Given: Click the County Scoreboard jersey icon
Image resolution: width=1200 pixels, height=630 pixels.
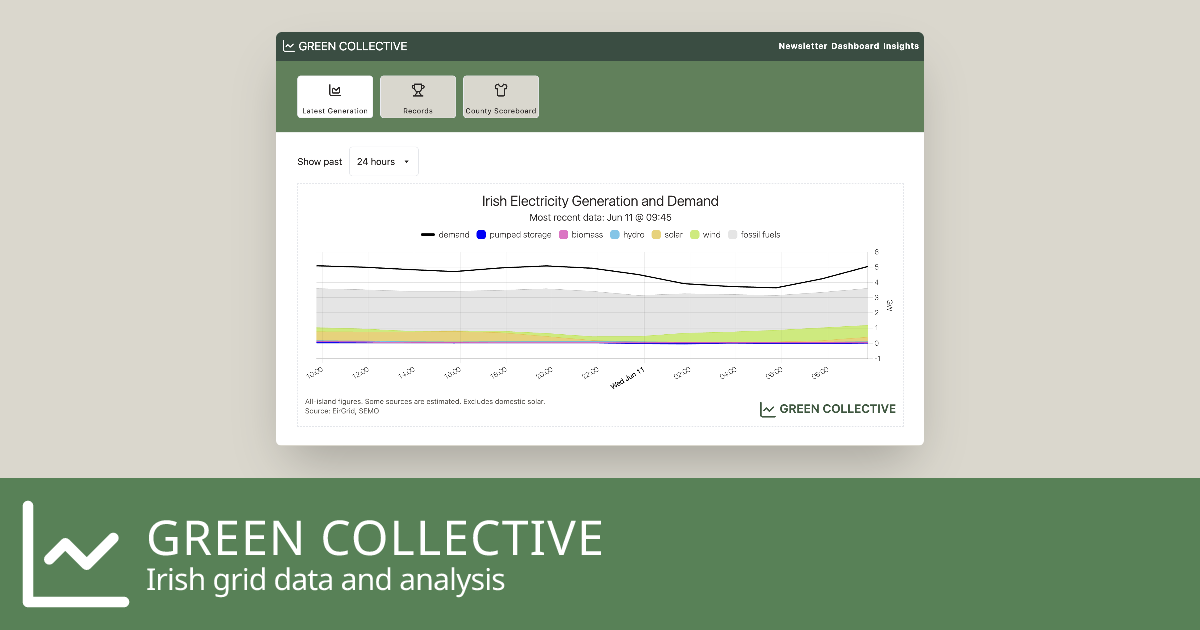Looking at the screenshot, I should [x=500, y=88].
